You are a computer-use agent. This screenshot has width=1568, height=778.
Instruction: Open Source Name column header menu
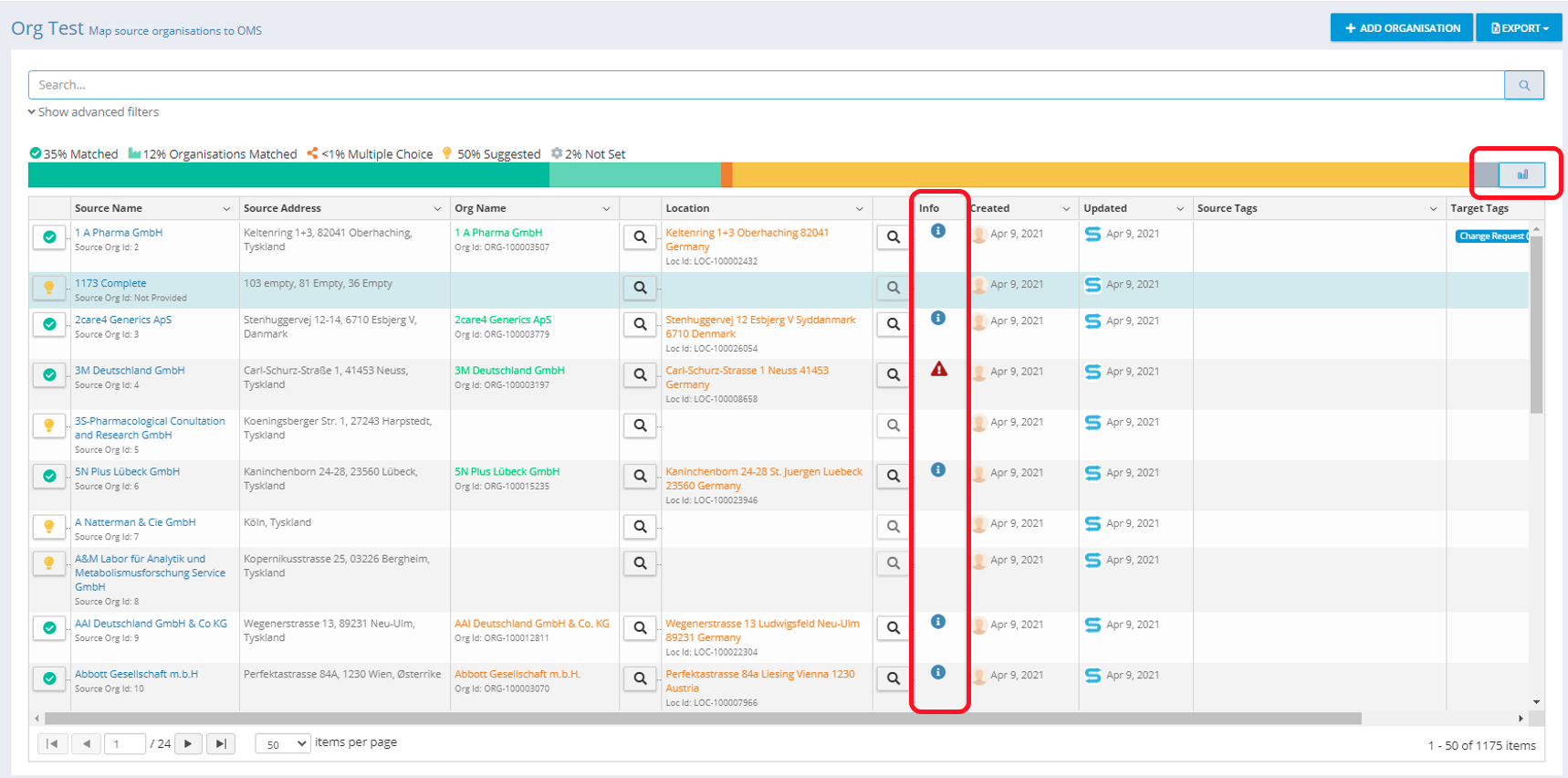point(226,209)
